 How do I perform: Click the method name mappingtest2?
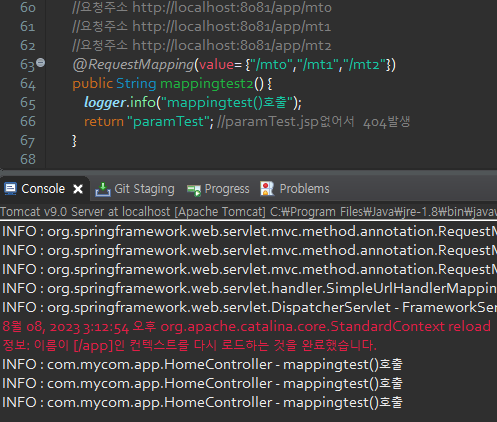(207, 84)
